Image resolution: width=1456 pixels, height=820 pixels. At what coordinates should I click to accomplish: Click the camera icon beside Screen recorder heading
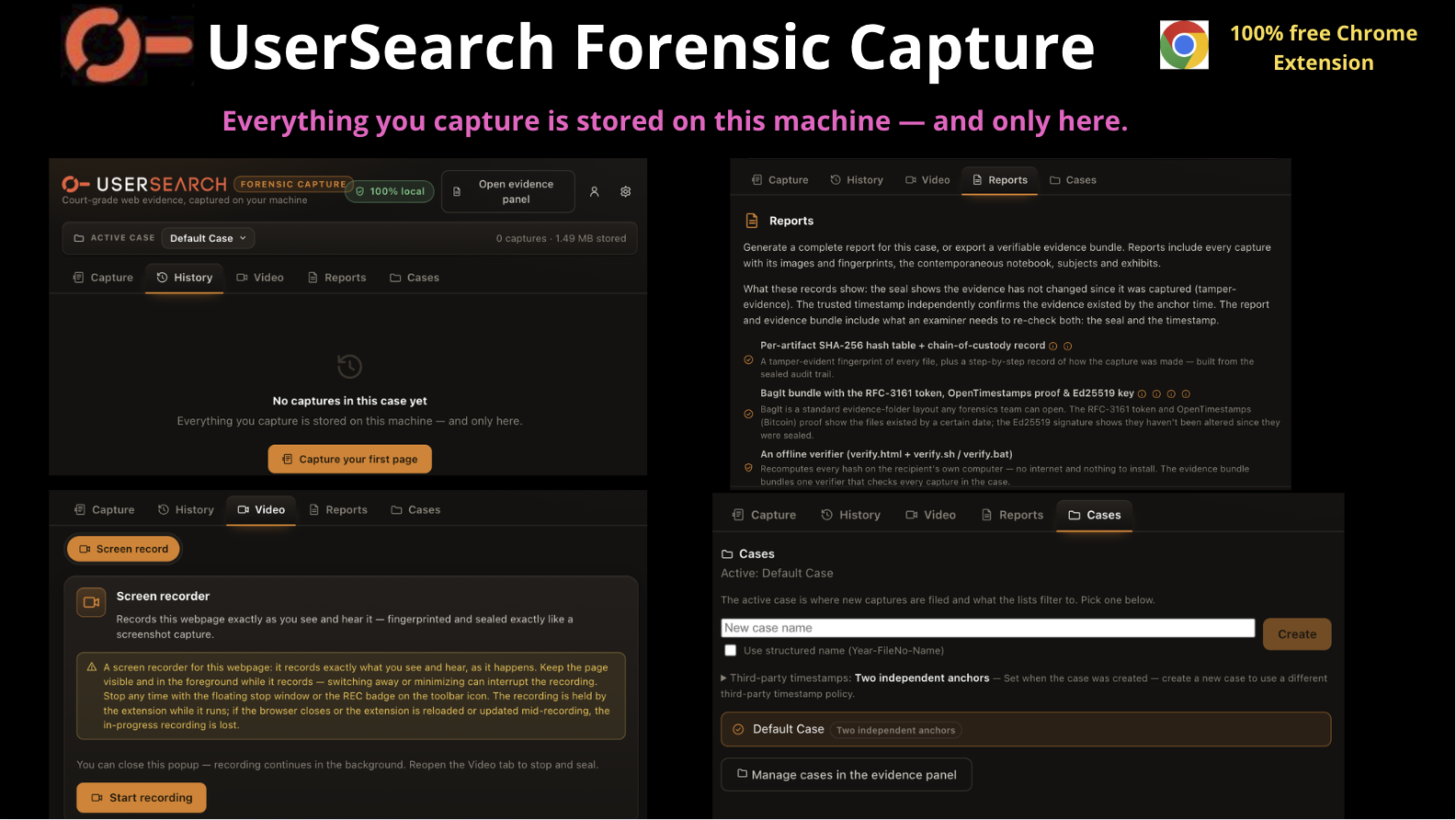coord(91,602)
